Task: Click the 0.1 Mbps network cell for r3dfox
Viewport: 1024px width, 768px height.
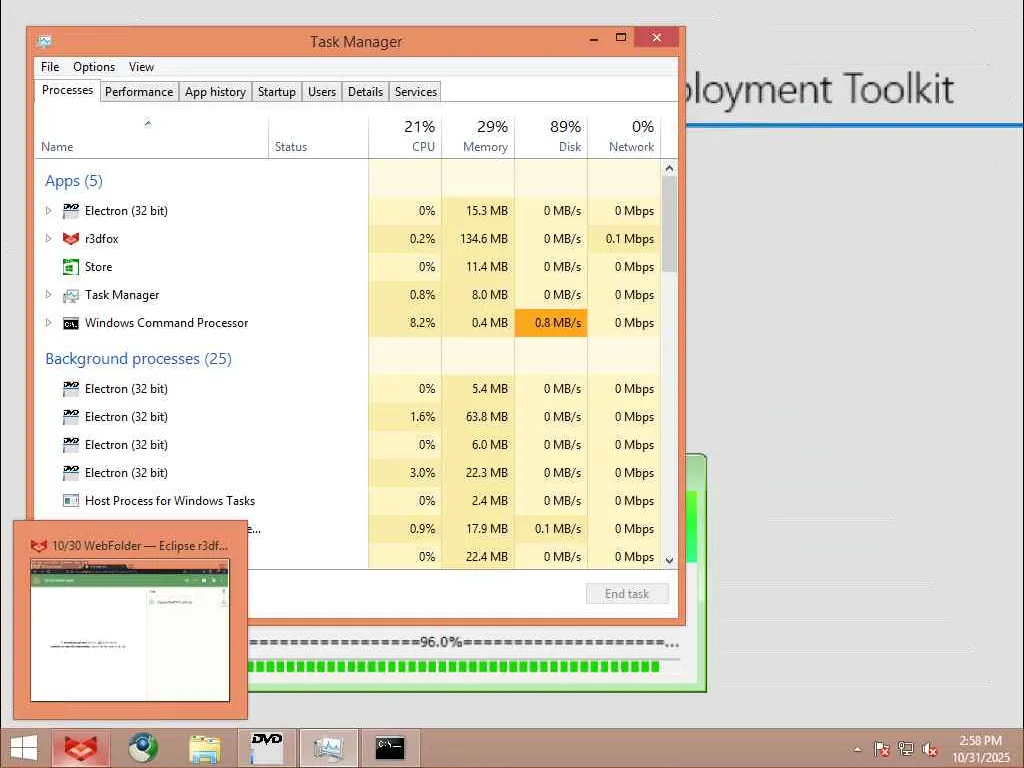Action: click(x=624, y=238)
